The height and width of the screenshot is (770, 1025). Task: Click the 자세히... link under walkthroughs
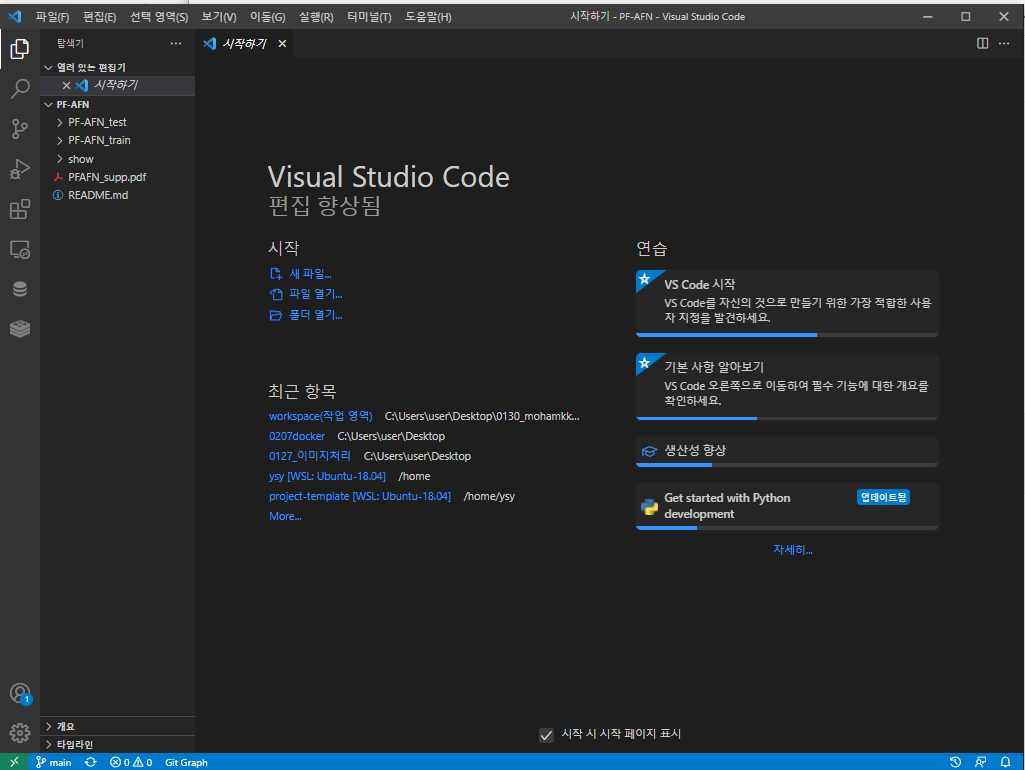[792, 550]
